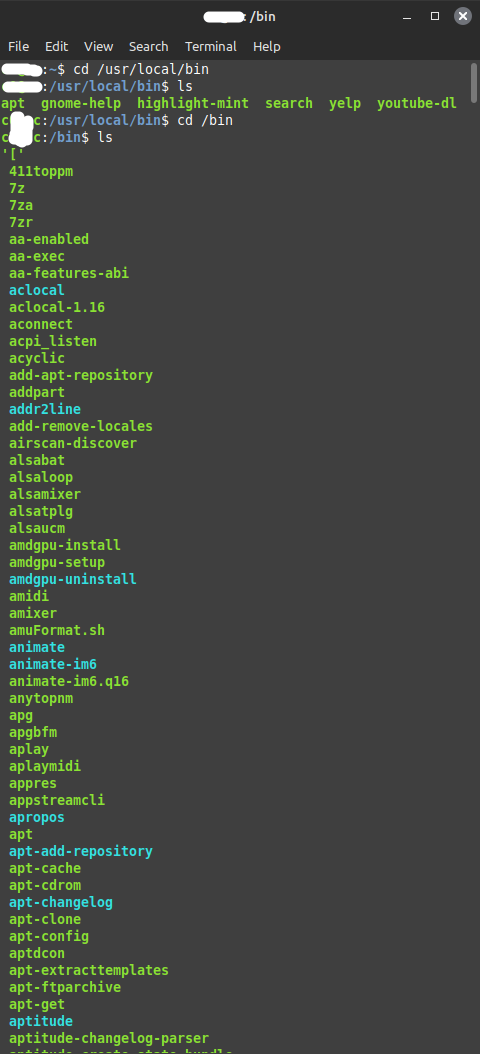Open the Help menu

click(266, 46)
